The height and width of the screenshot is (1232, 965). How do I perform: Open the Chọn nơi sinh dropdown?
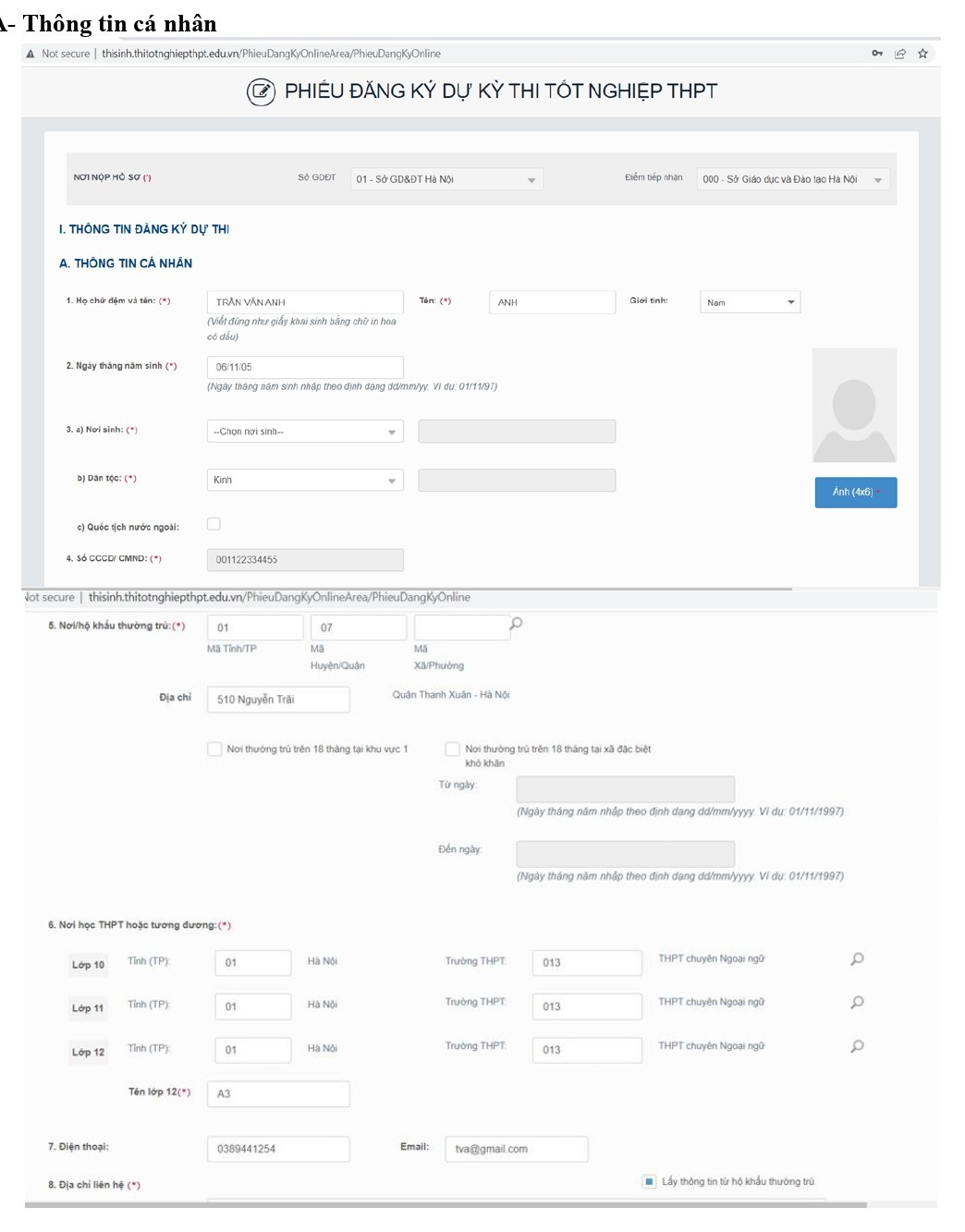tap(305, 432)
